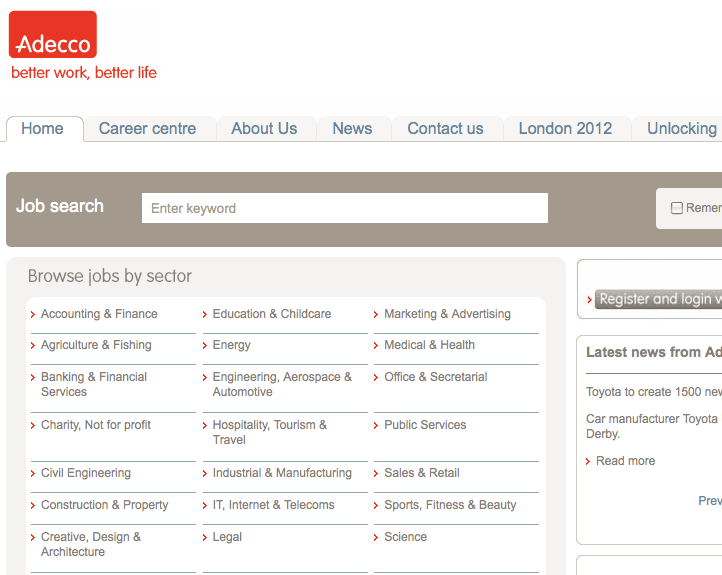Browse Science jobs
Screen dimensions: 722x575
click(406, 537)
